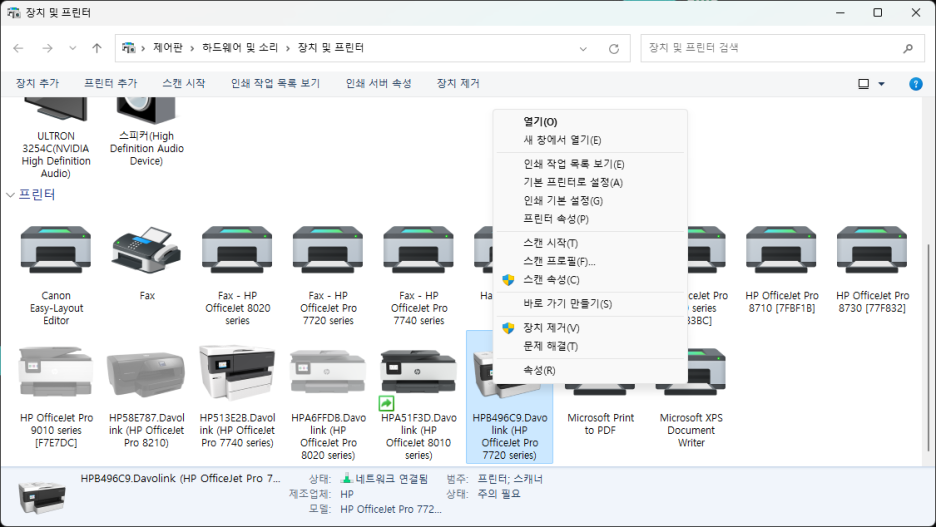The width and height of the screenshot is (936, 527).
Task: Select HP58E787.Davolink OfficeJet Pro 8210 printer
Action: [x=147, y=397]
